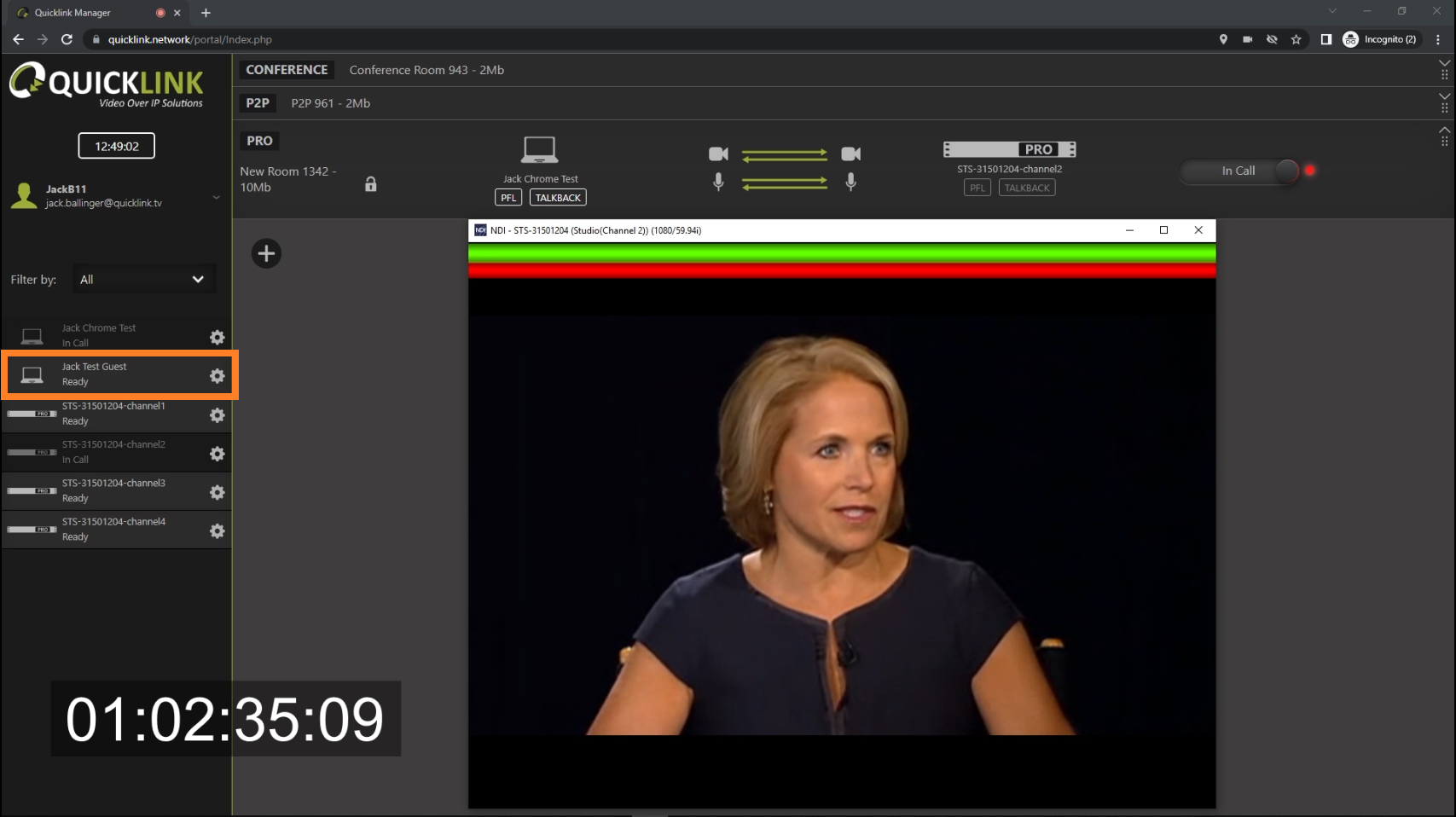Toggle the left camera icon for Jack Chrome Test
Screen dimensions: 1456x817
point(718,154)
